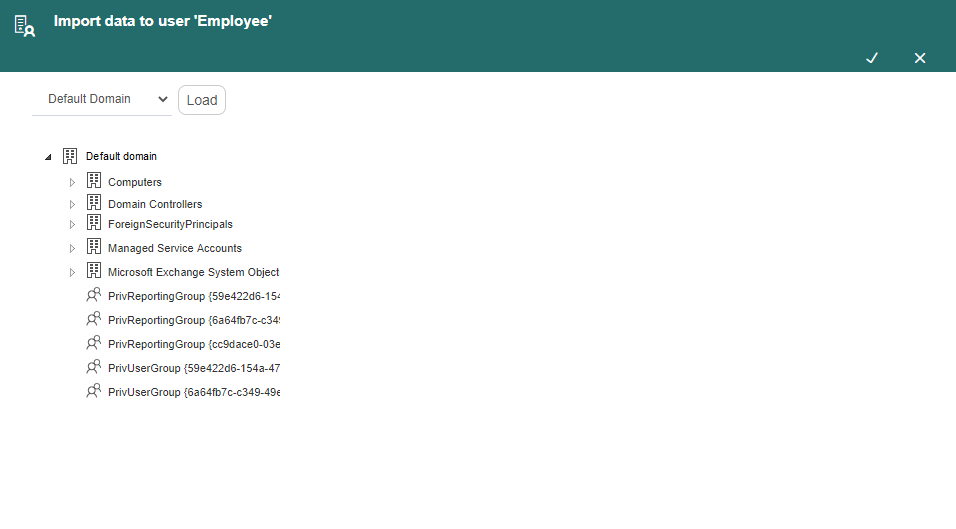Click the Domain Controllers building icon
Screen dimensions: 956x529
(x=94, y=202)
